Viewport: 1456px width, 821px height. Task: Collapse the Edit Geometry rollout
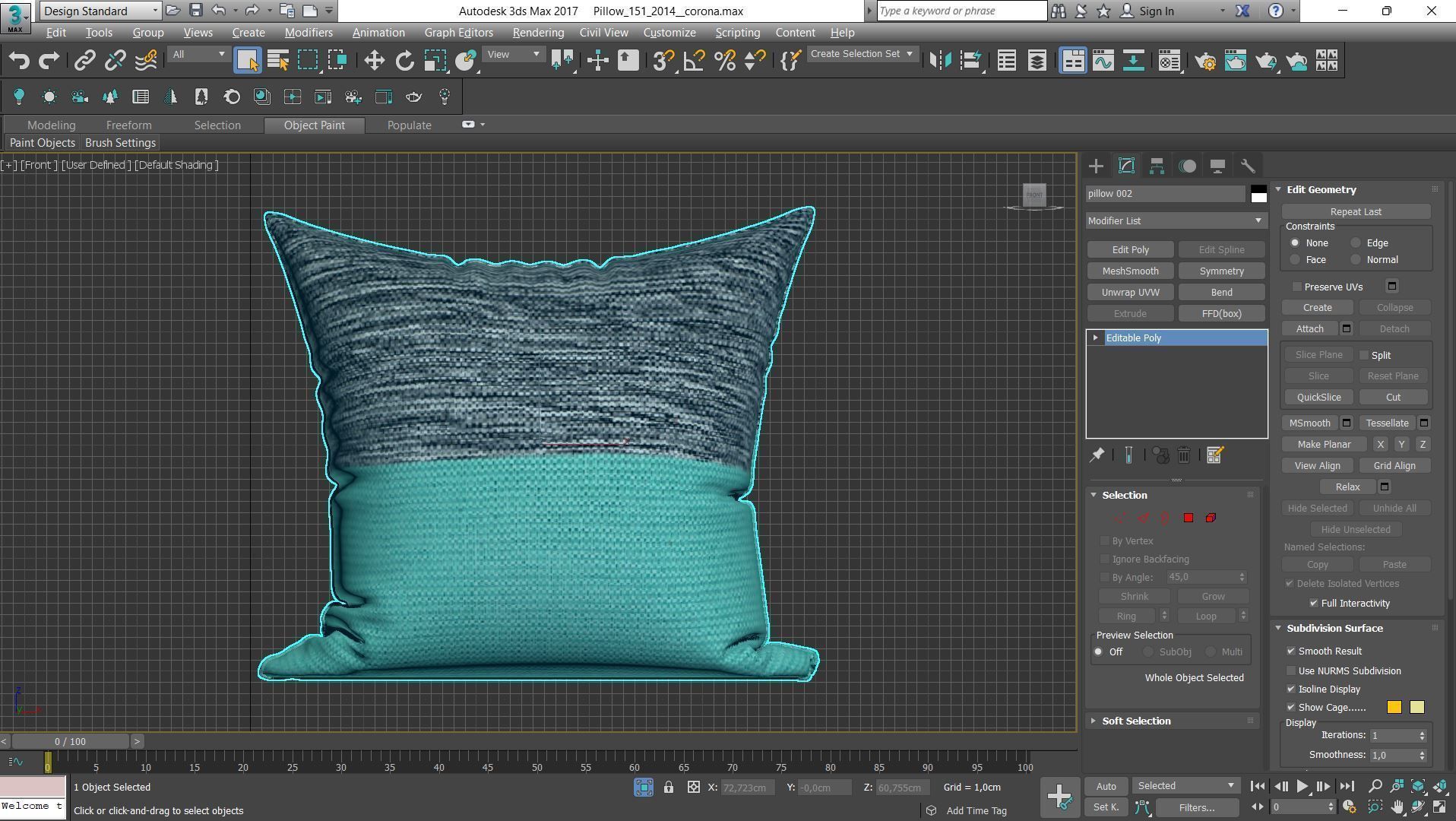[x=1321, y=189]
